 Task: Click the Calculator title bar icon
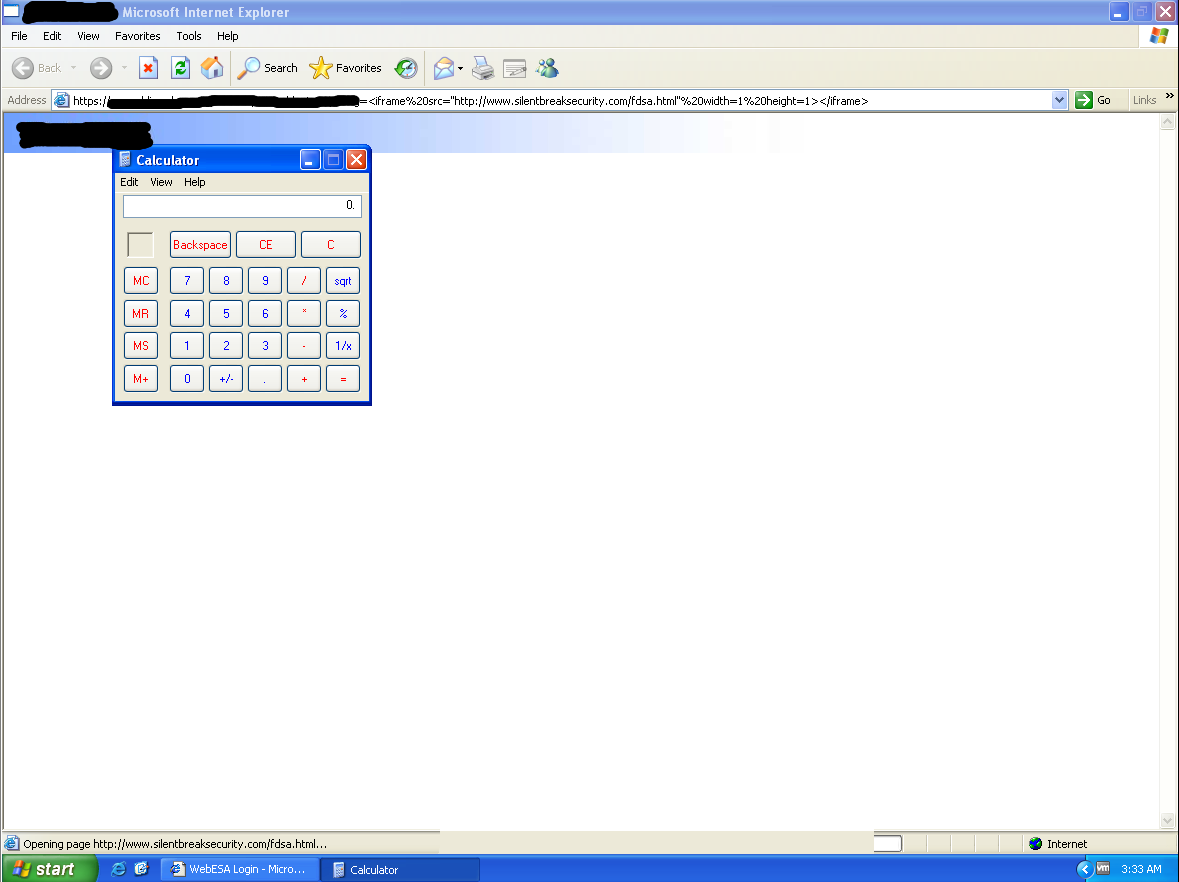tap(126, 159)
